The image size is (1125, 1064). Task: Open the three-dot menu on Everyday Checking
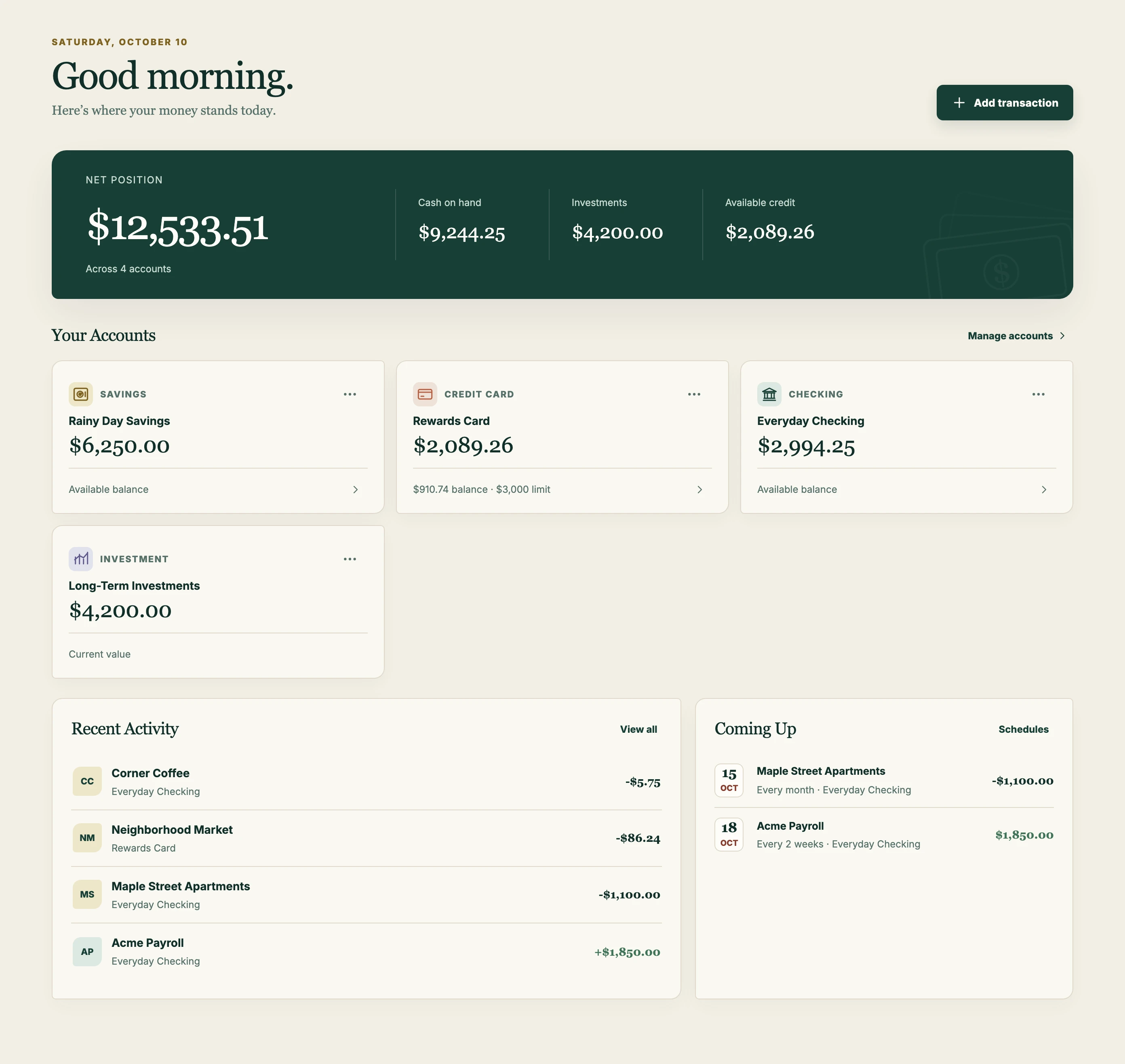click(x=1039, y=394)
